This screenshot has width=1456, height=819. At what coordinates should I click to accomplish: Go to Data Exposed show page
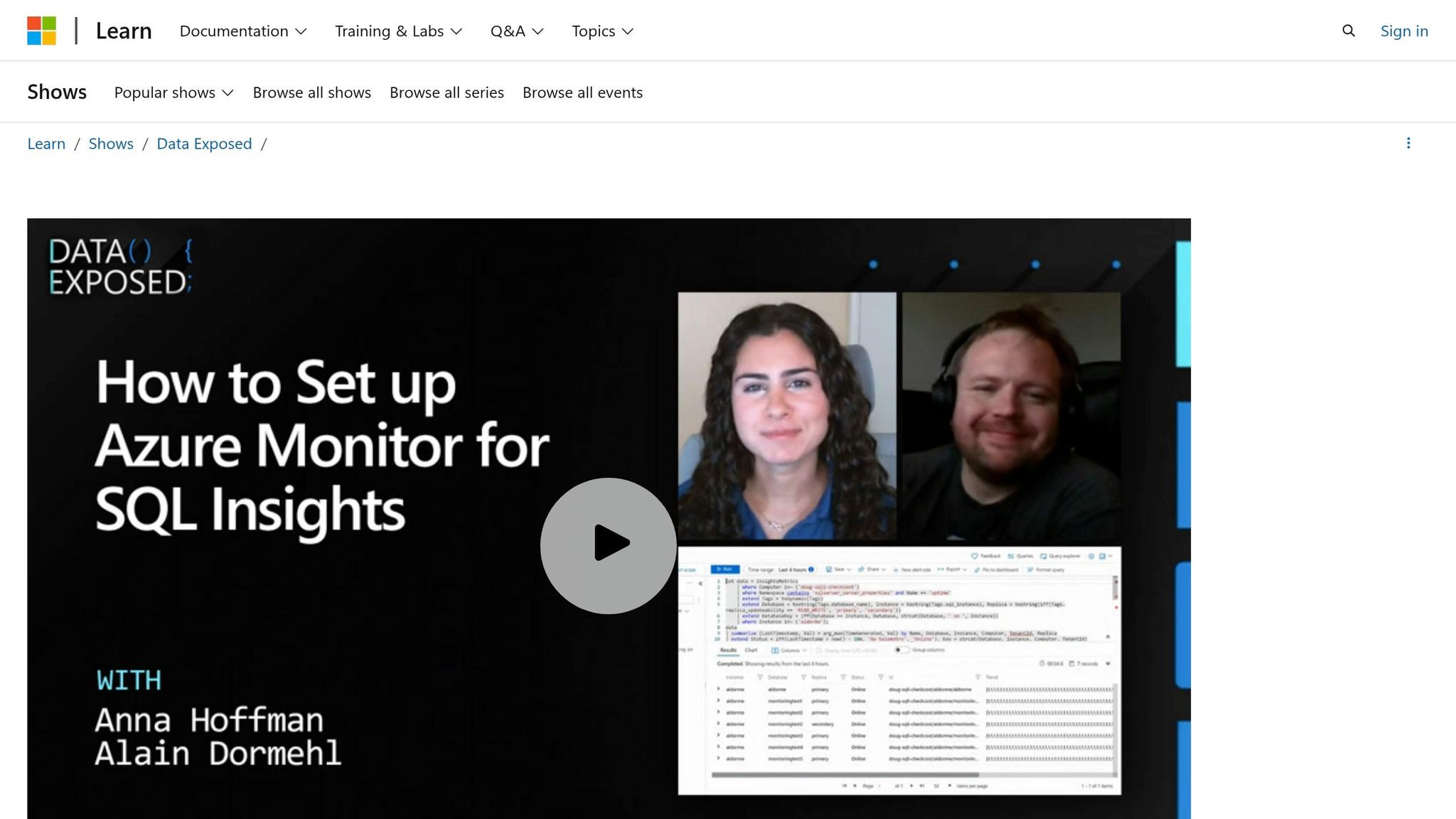coord(204,143)
